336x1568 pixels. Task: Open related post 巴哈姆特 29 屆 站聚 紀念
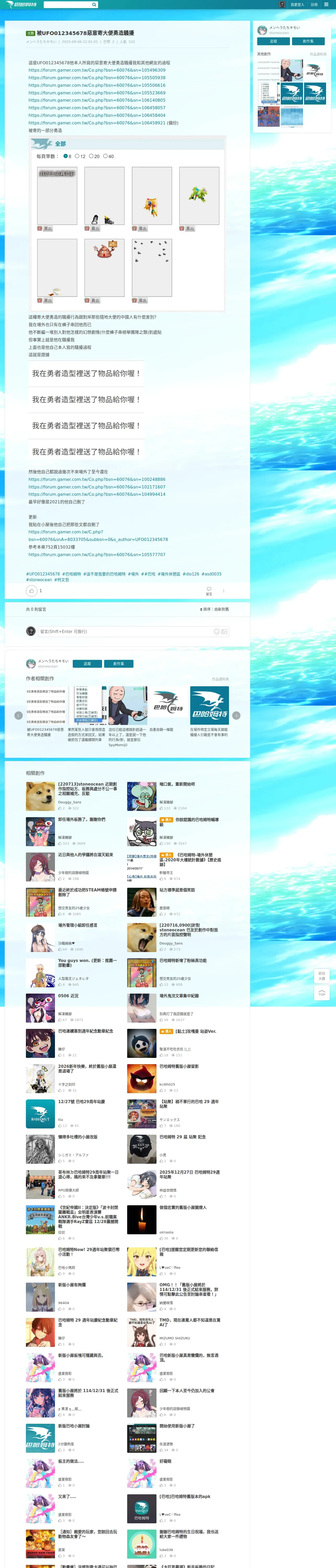(182, 1137)
